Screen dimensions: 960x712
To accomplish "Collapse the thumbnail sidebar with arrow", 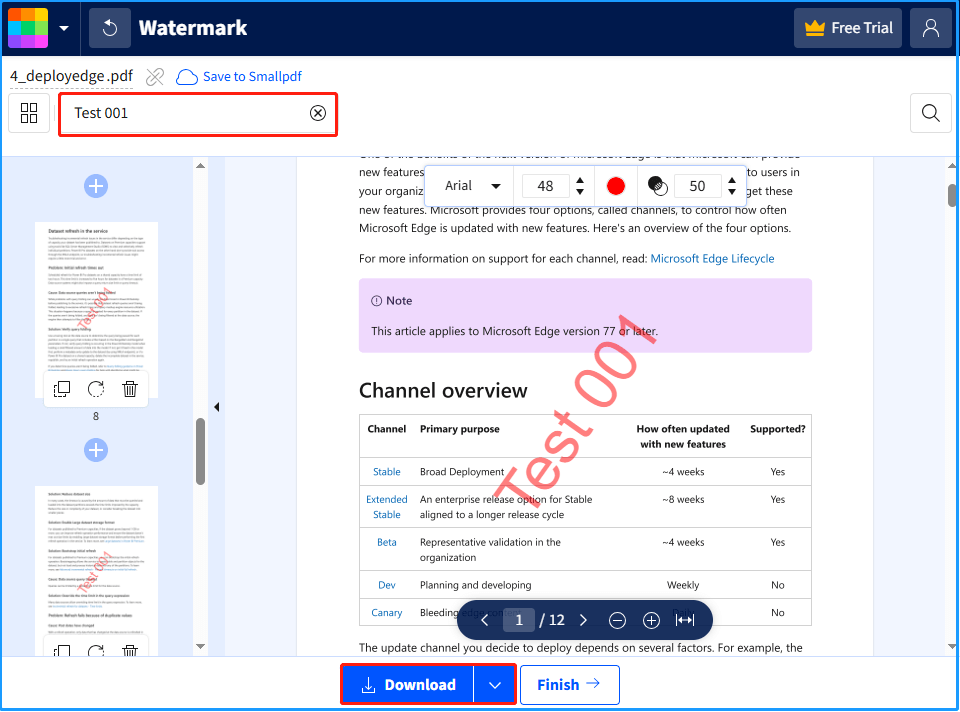I will (x=217, y=407).
